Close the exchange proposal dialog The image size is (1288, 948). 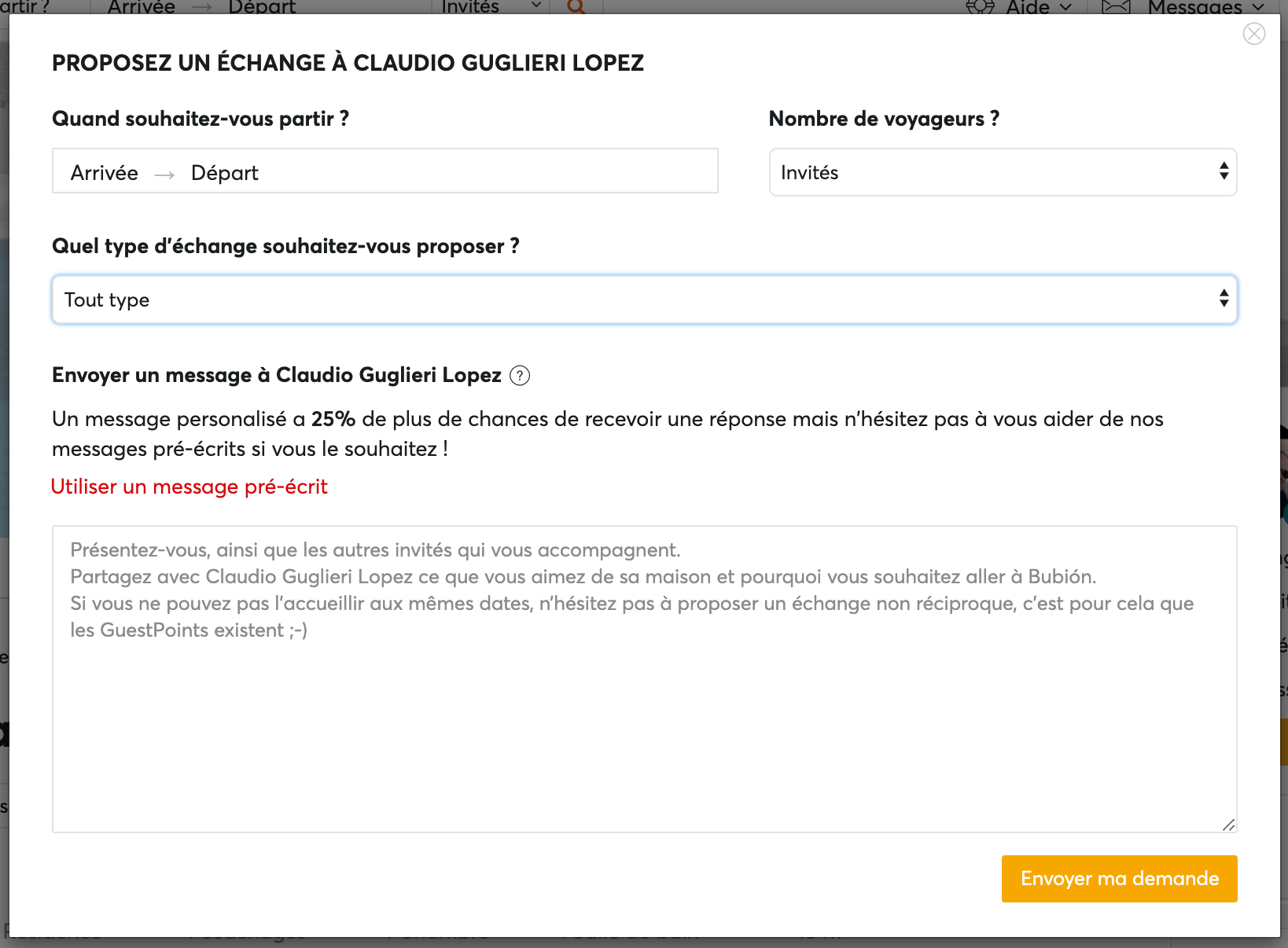click(x=1253, y=34)
